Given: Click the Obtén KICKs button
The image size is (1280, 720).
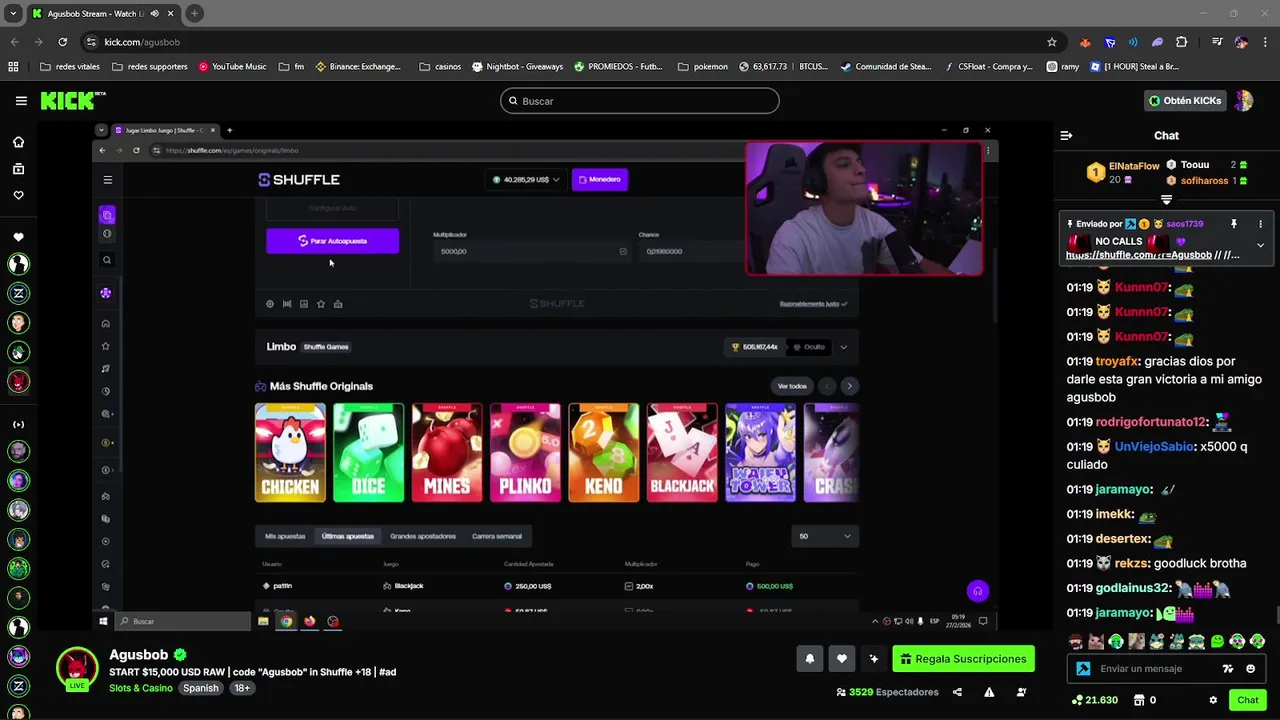Looking at the screenshot, I should [x=1187, y=101].
